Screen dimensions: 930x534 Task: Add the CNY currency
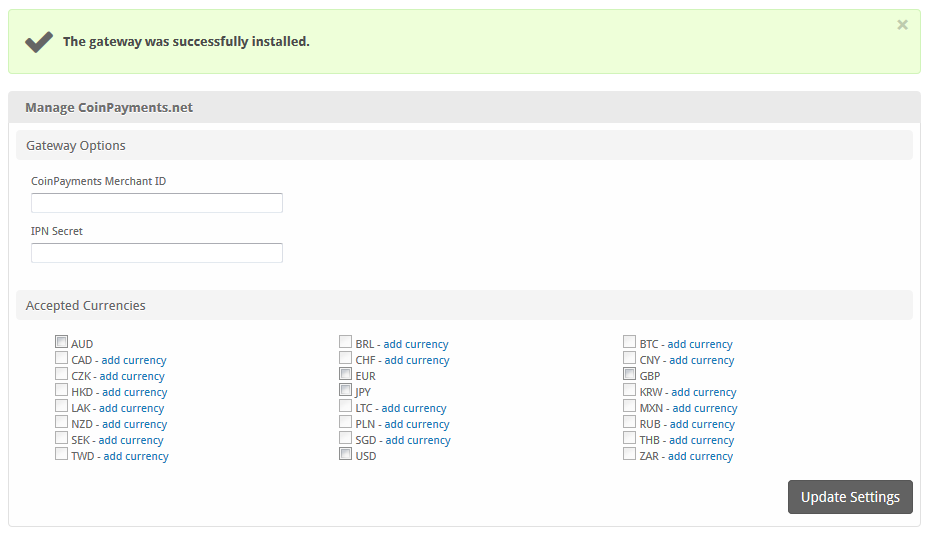[x=701, y=360]
